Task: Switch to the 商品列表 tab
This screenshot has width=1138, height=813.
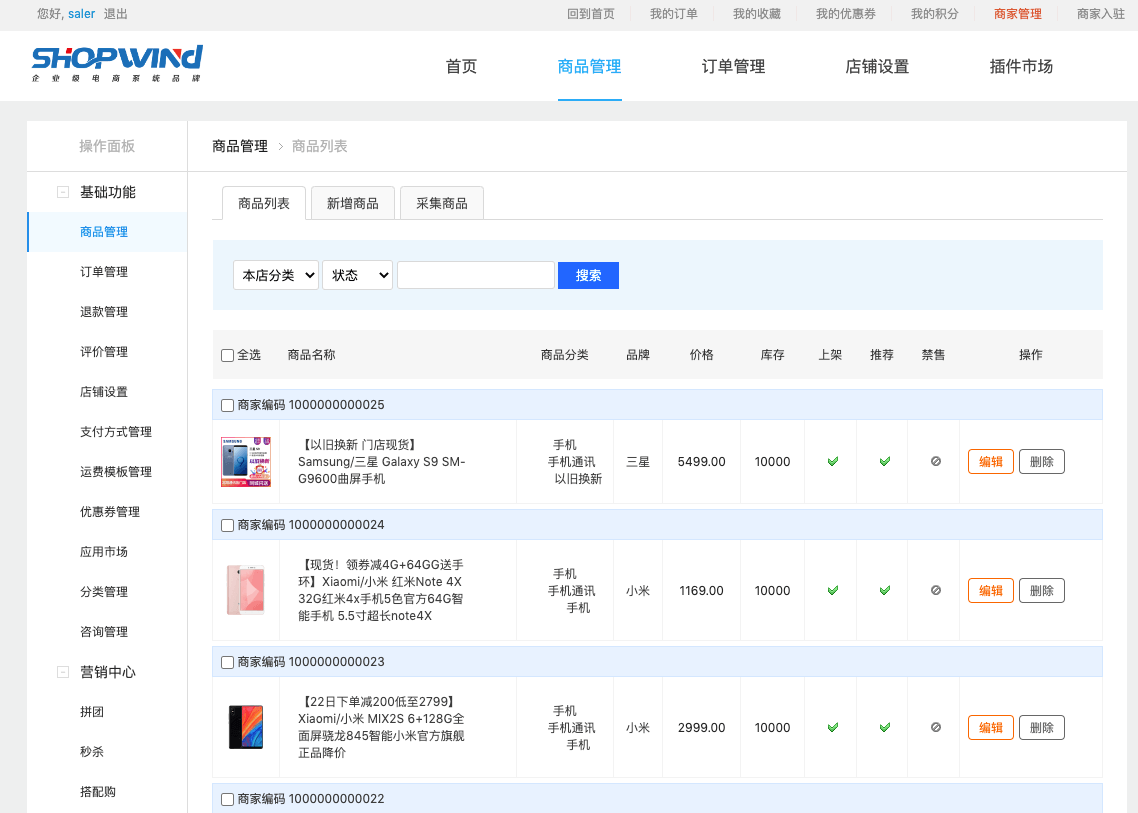Action: (263, 203)
